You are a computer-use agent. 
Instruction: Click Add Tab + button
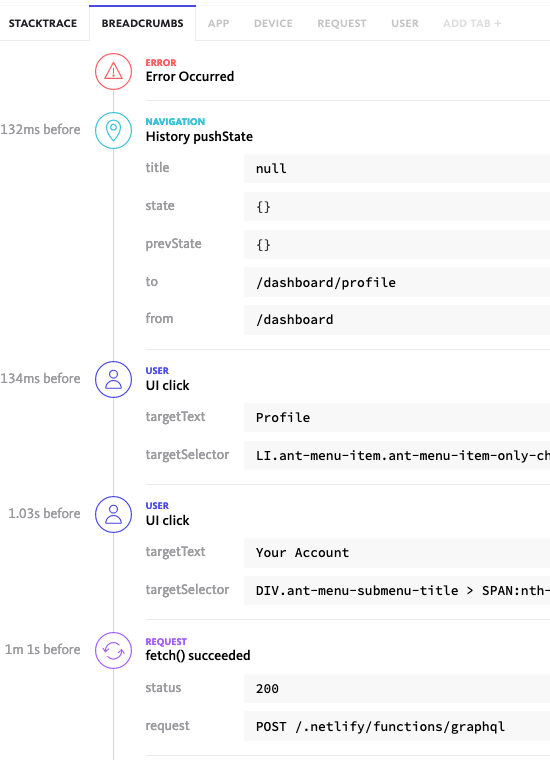pos(472,23)
